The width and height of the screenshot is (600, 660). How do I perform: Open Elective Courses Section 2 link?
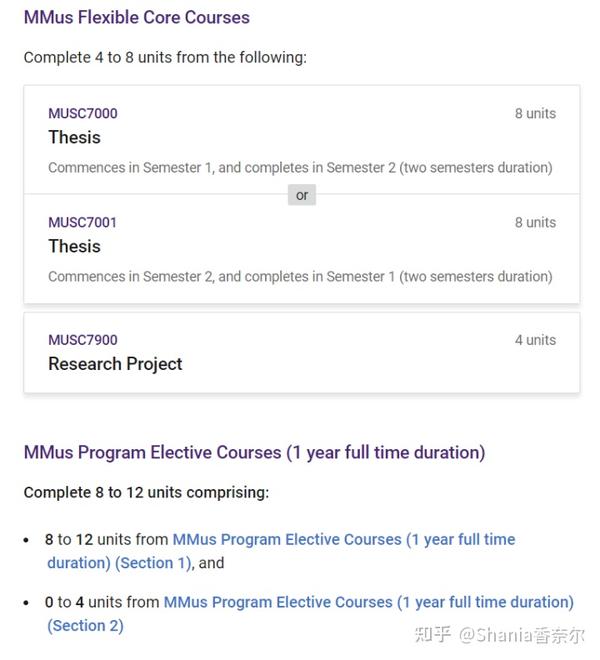pyautogui.click(x=310, y=614)
